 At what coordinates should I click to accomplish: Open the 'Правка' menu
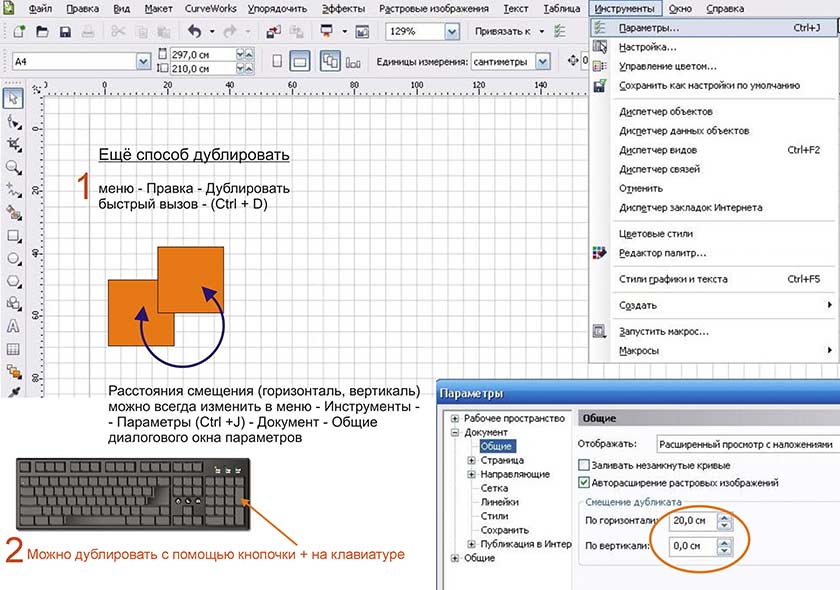82,8
